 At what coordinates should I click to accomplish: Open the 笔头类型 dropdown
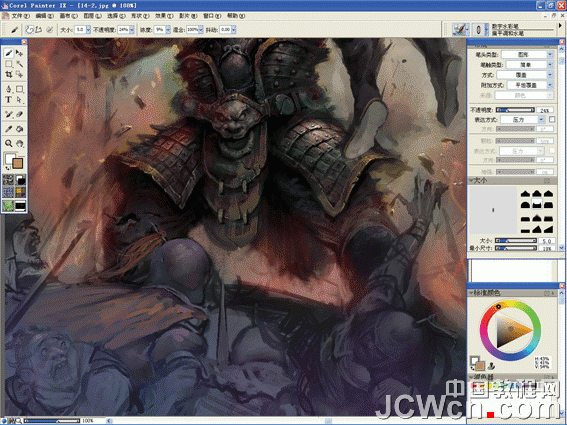tap(528, 55)
